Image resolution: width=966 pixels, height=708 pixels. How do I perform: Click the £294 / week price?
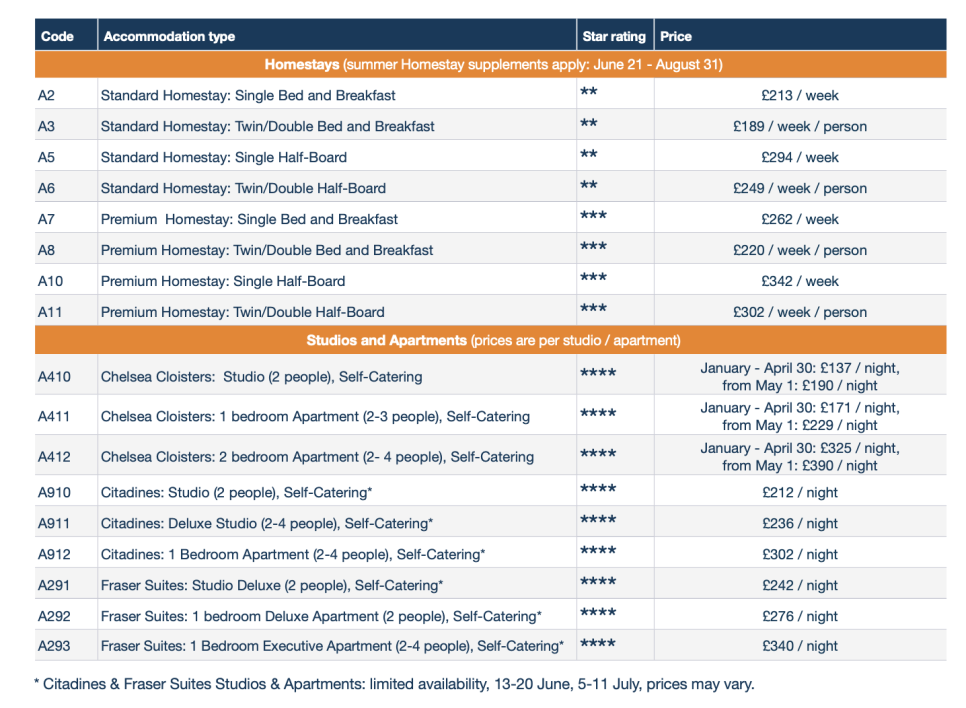(x=800, y=157)
